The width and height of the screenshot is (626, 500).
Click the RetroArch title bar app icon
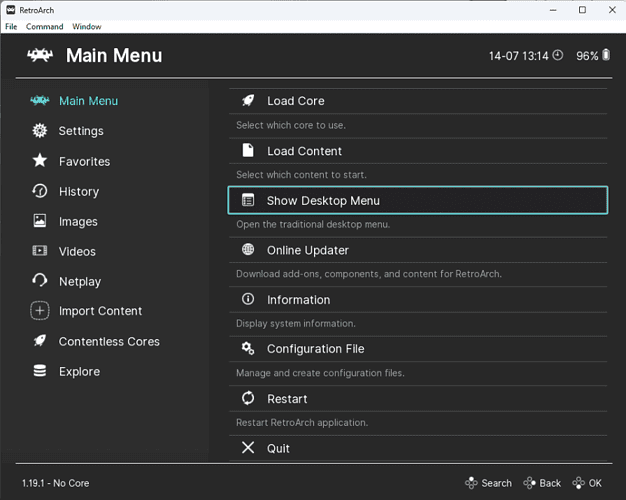point(11,10)
